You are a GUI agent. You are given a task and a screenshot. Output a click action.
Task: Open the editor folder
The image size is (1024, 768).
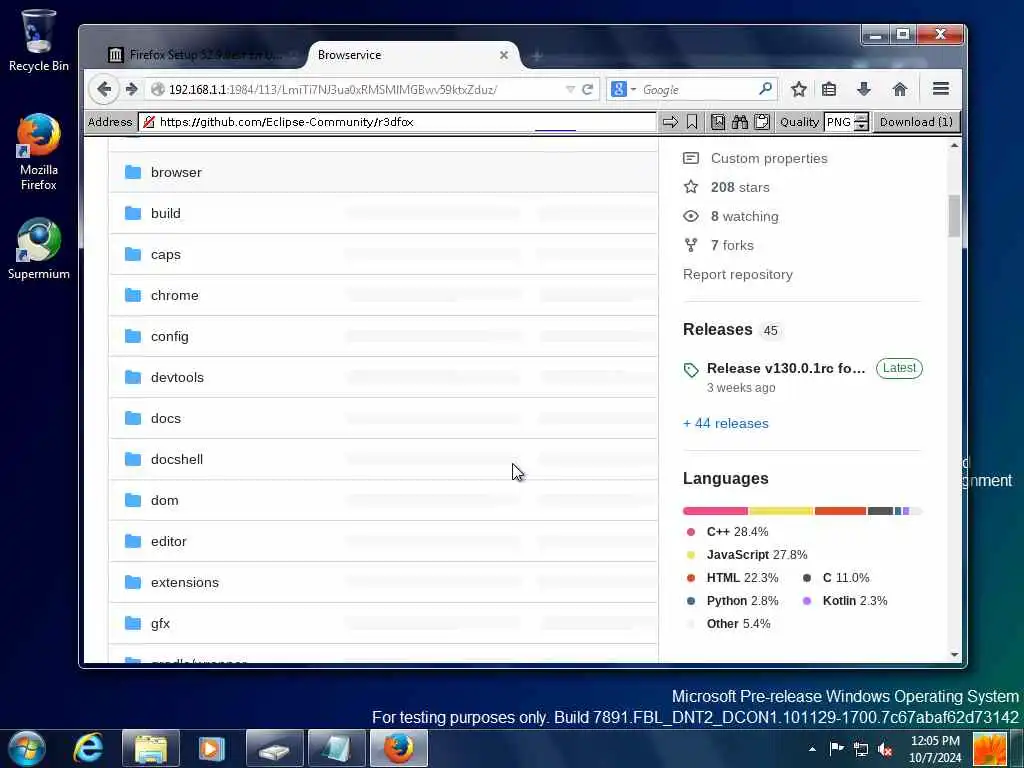click(168, 541)
